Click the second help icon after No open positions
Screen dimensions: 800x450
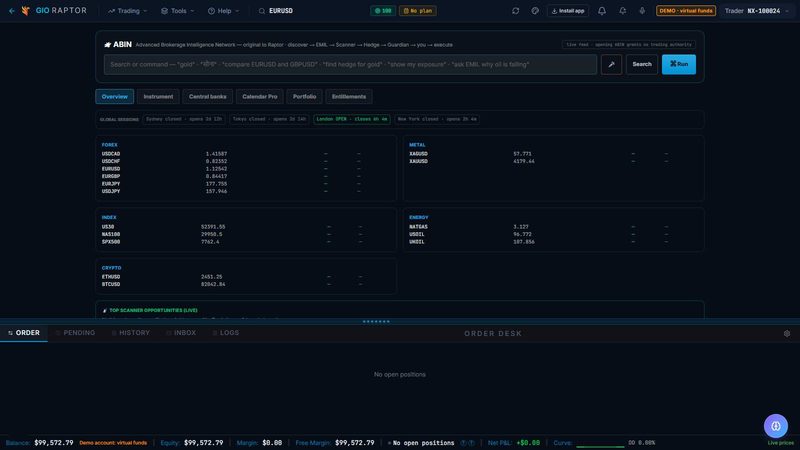(471, 443)
